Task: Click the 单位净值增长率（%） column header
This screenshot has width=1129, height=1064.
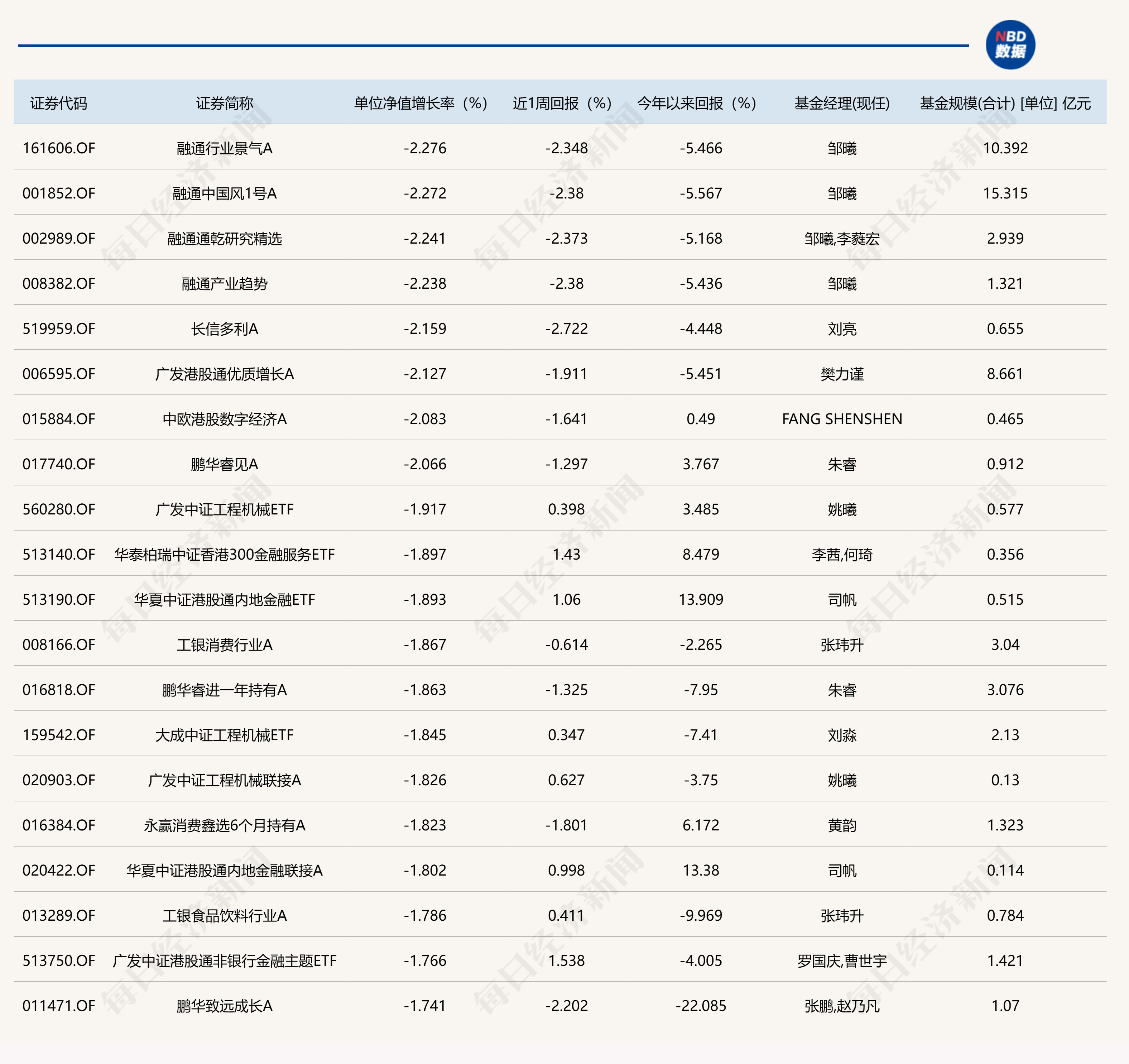Action: click(421, 104)
